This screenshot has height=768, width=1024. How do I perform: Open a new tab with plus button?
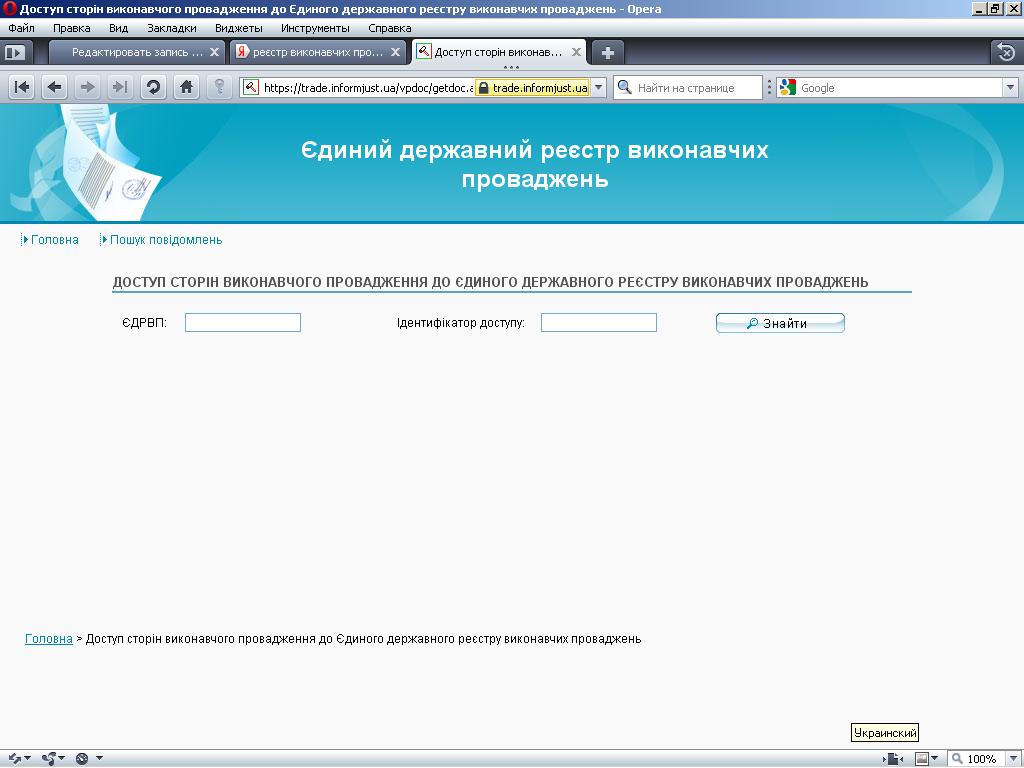pos(608,52)
